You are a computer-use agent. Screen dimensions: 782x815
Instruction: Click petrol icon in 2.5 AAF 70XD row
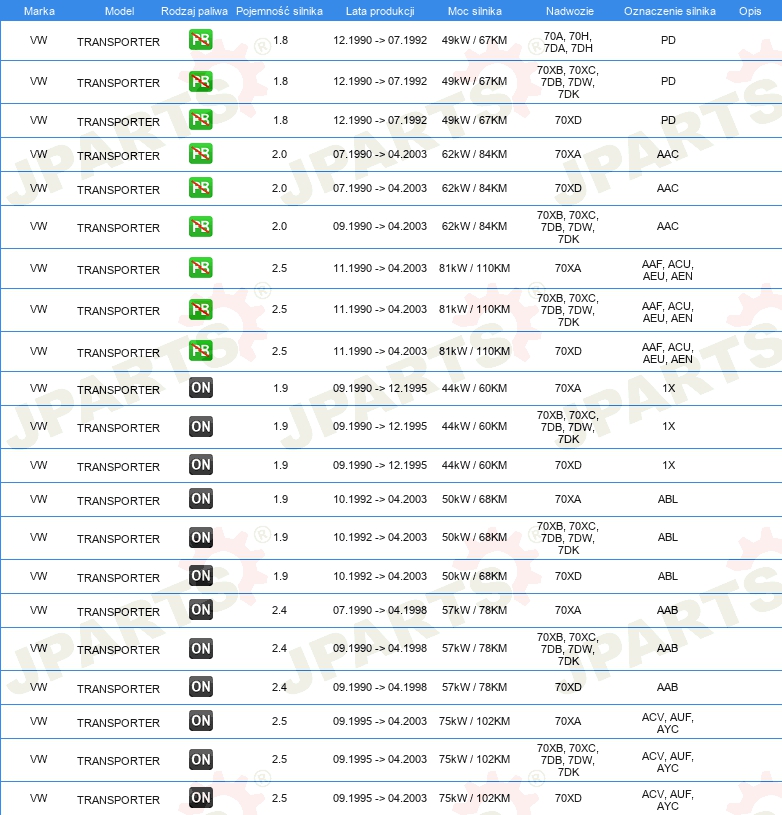click(x=201, y=351)
